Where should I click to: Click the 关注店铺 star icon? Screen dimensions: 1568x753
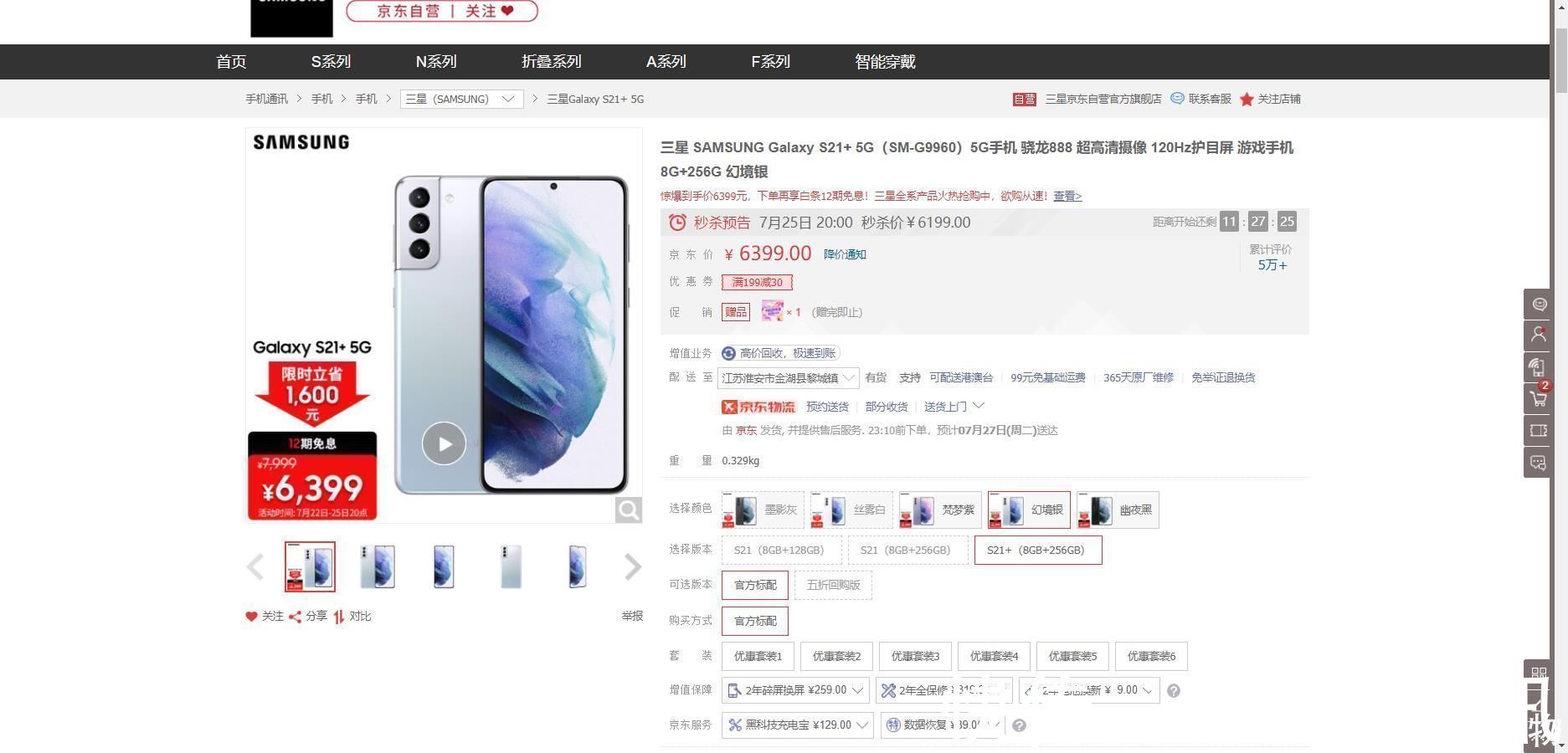1247,99
